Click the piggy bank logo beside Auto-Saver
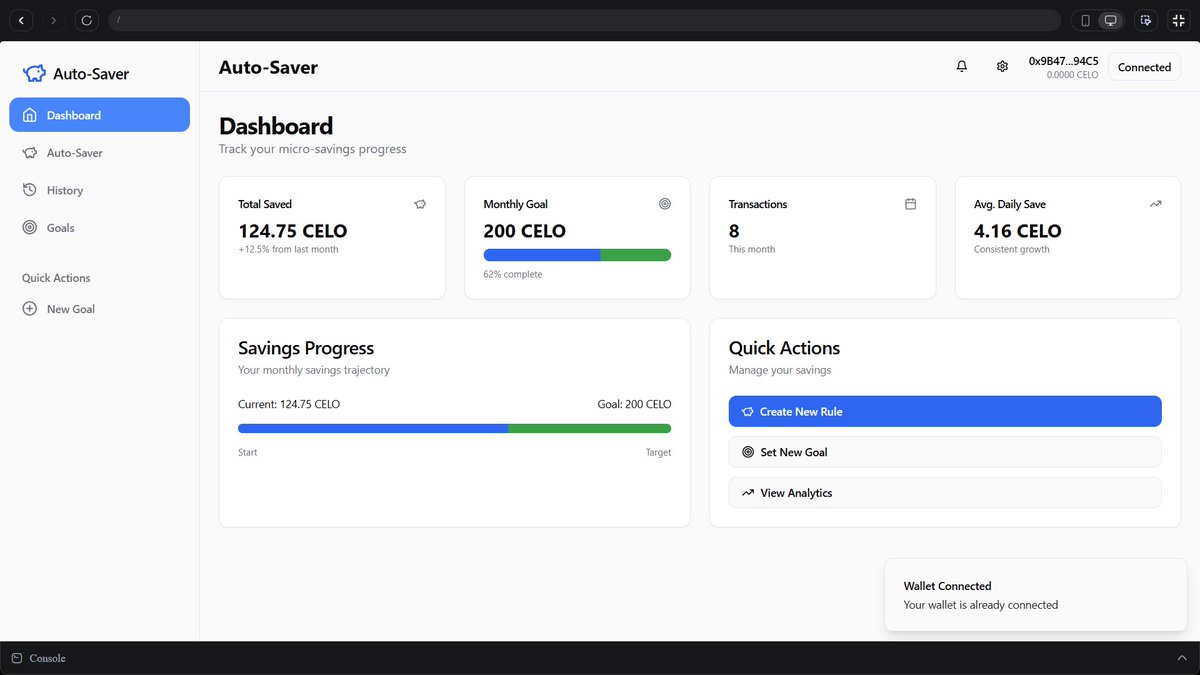Image resolution: width=1200 pixels, height=675 pixels. coord(34,73)
